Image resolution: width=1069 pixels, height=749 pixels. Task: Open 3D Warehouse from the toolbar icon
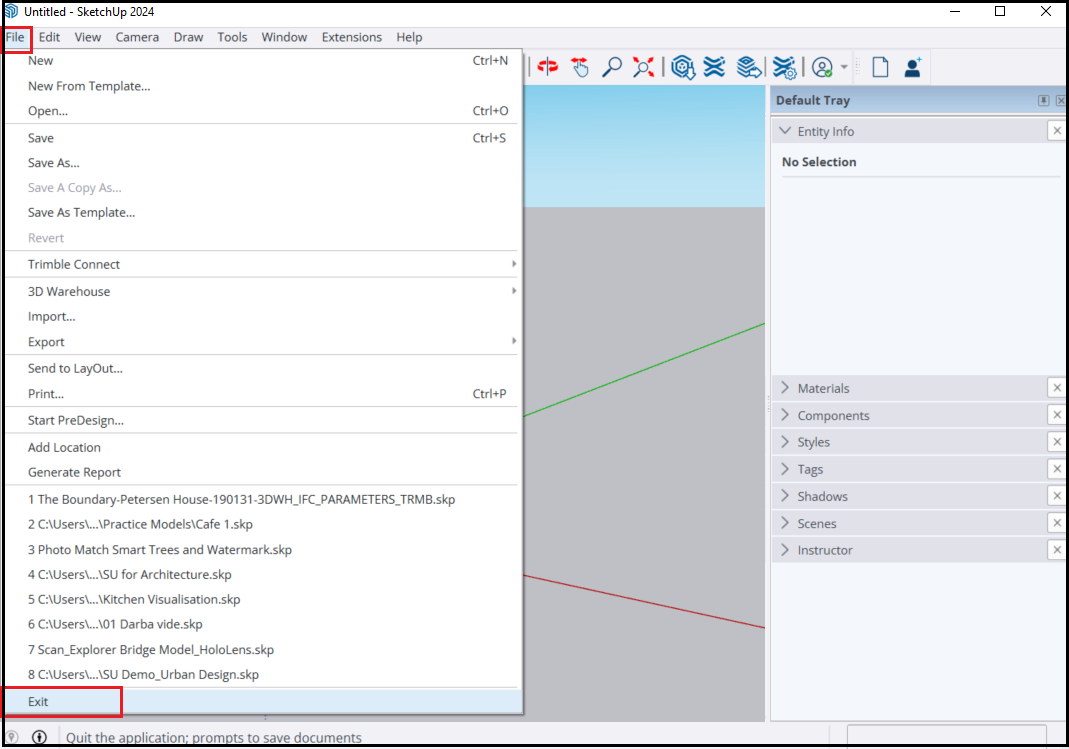[x=683, y=67]
